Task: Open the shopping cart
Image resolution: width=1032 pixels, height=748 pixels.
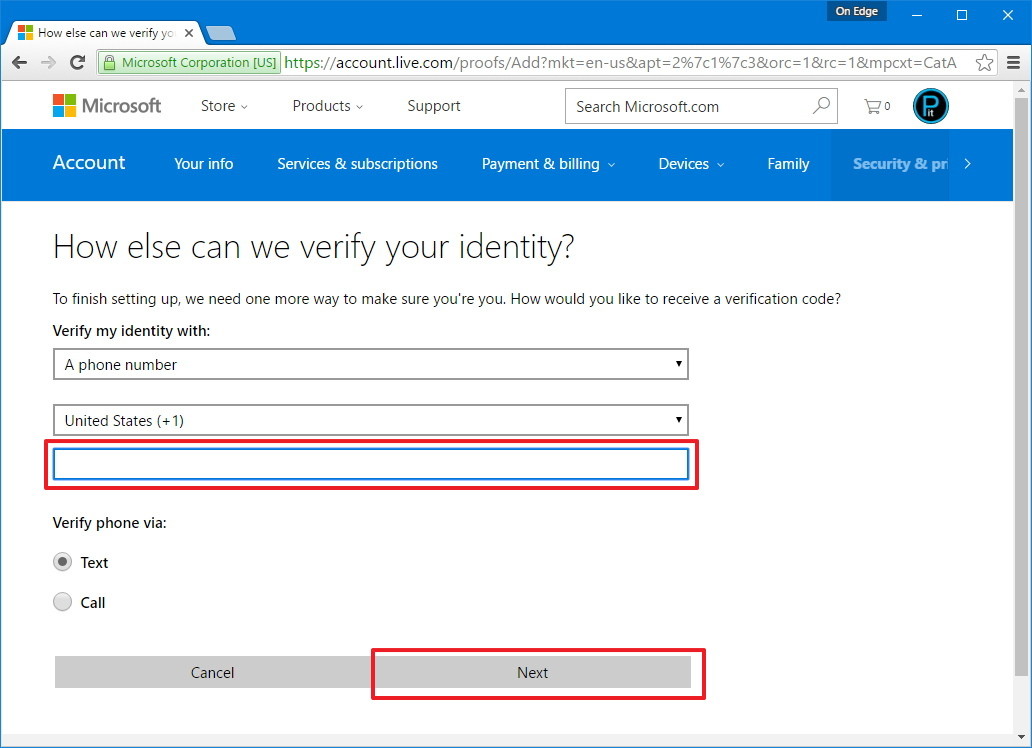Action: tap(873, 105)
